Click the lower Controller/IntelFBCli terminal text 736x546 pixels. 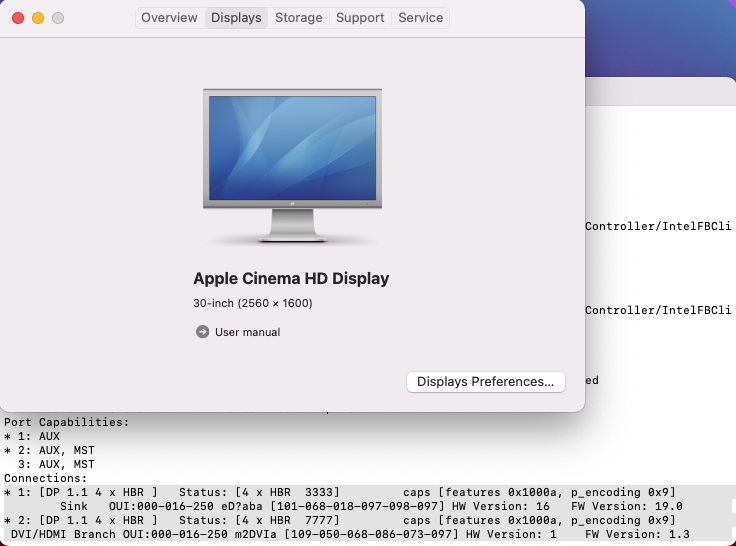(658, 310)
